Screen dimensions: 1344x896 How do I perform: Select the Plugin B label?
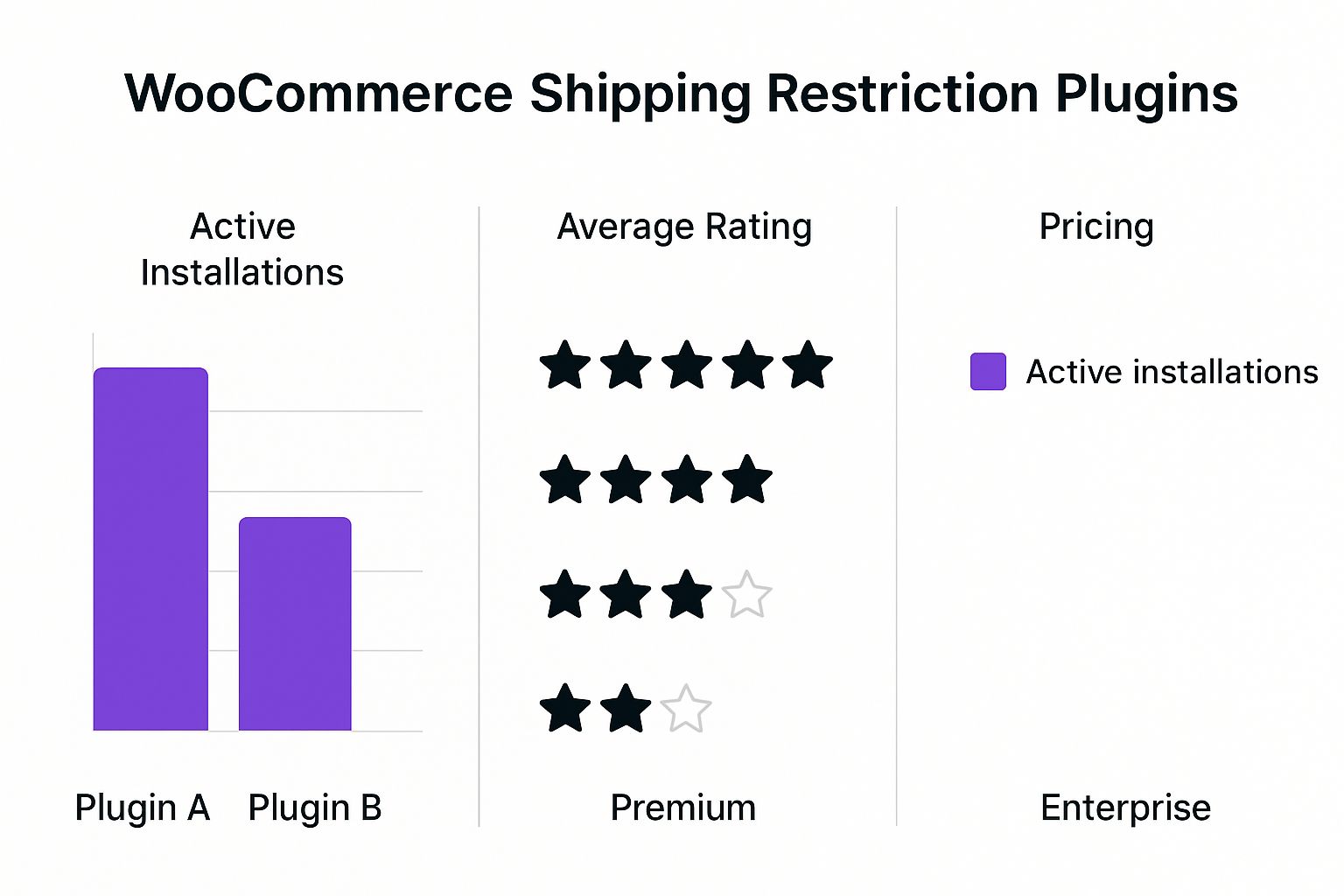pos(315,808)
